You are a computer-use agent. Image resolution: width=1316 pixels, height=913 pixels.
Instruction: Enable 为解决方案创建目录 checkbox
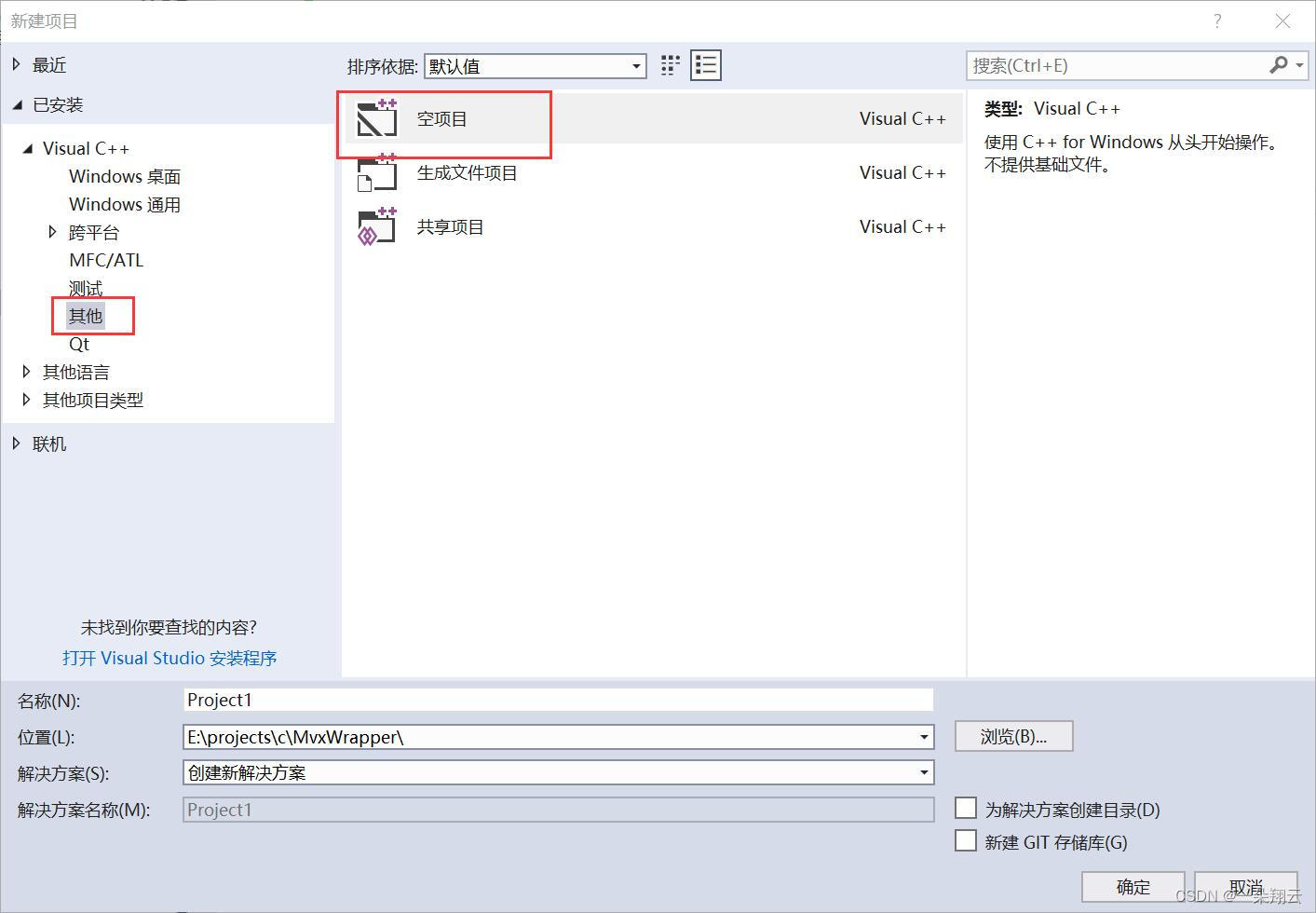click(x=966, y=808)
